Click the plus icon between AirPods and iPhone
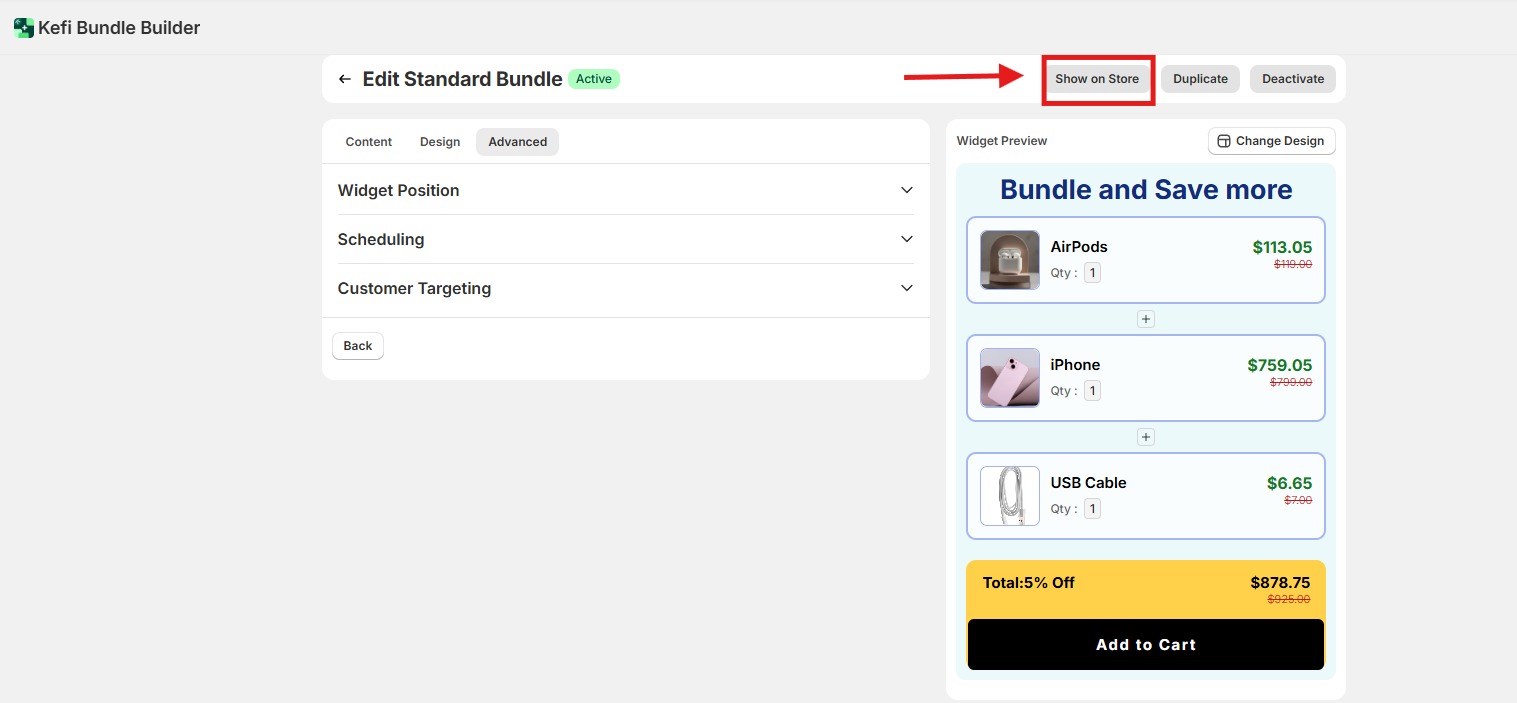This screenshot has width=1517, height=703. (x=1146, y=319)
